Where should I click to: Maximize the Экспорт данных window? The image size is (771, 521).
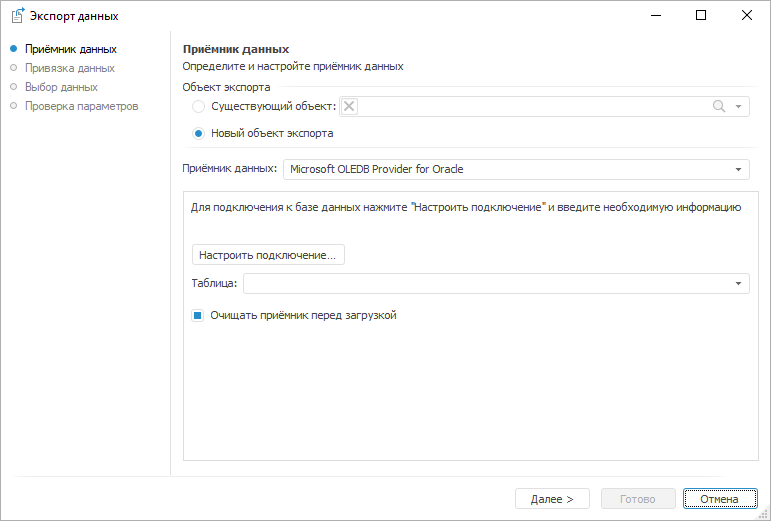point(701,15)
